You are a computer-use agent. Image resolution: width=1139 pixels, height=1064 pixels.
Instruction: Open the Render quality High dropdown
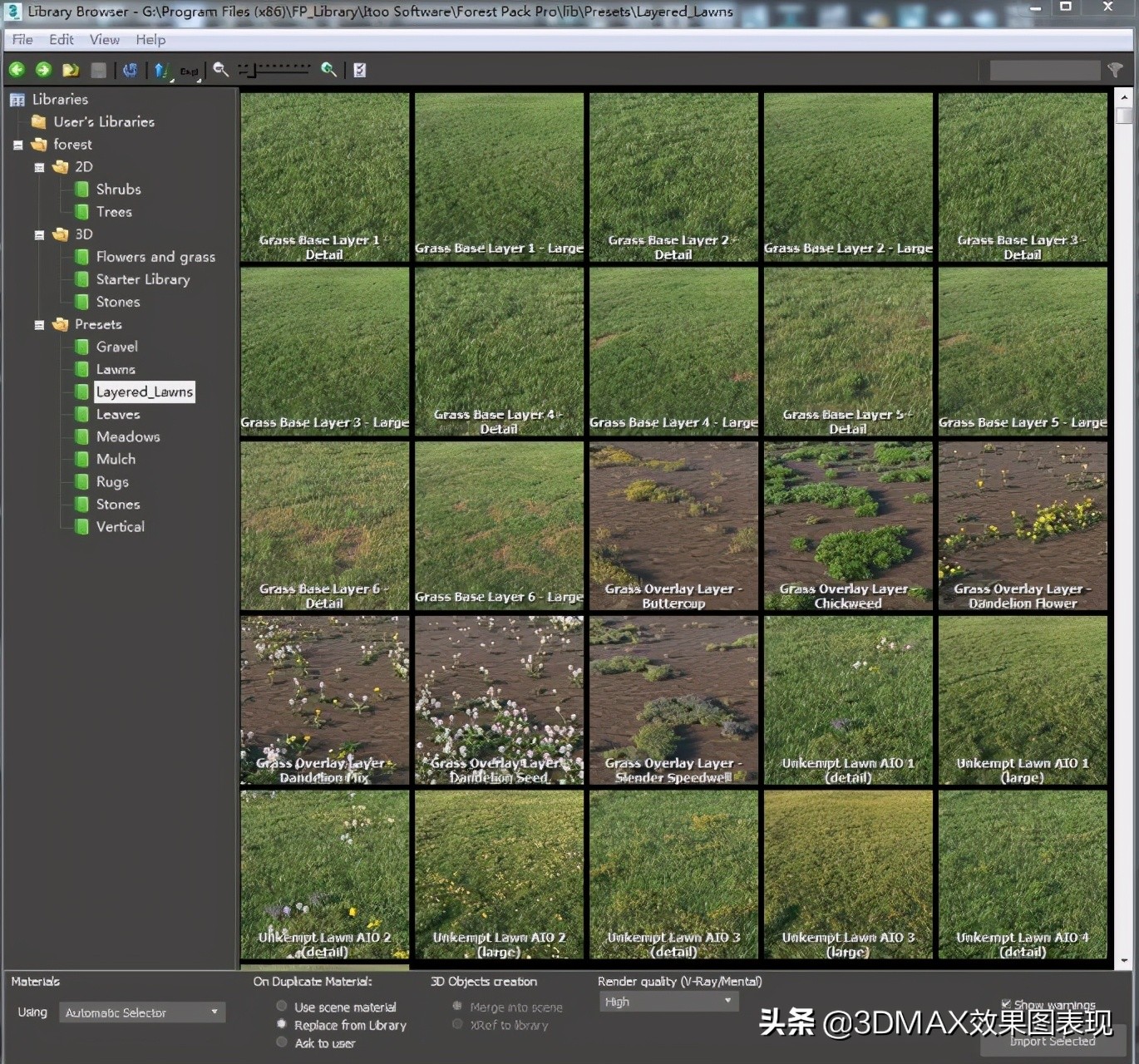point(668,1002)
